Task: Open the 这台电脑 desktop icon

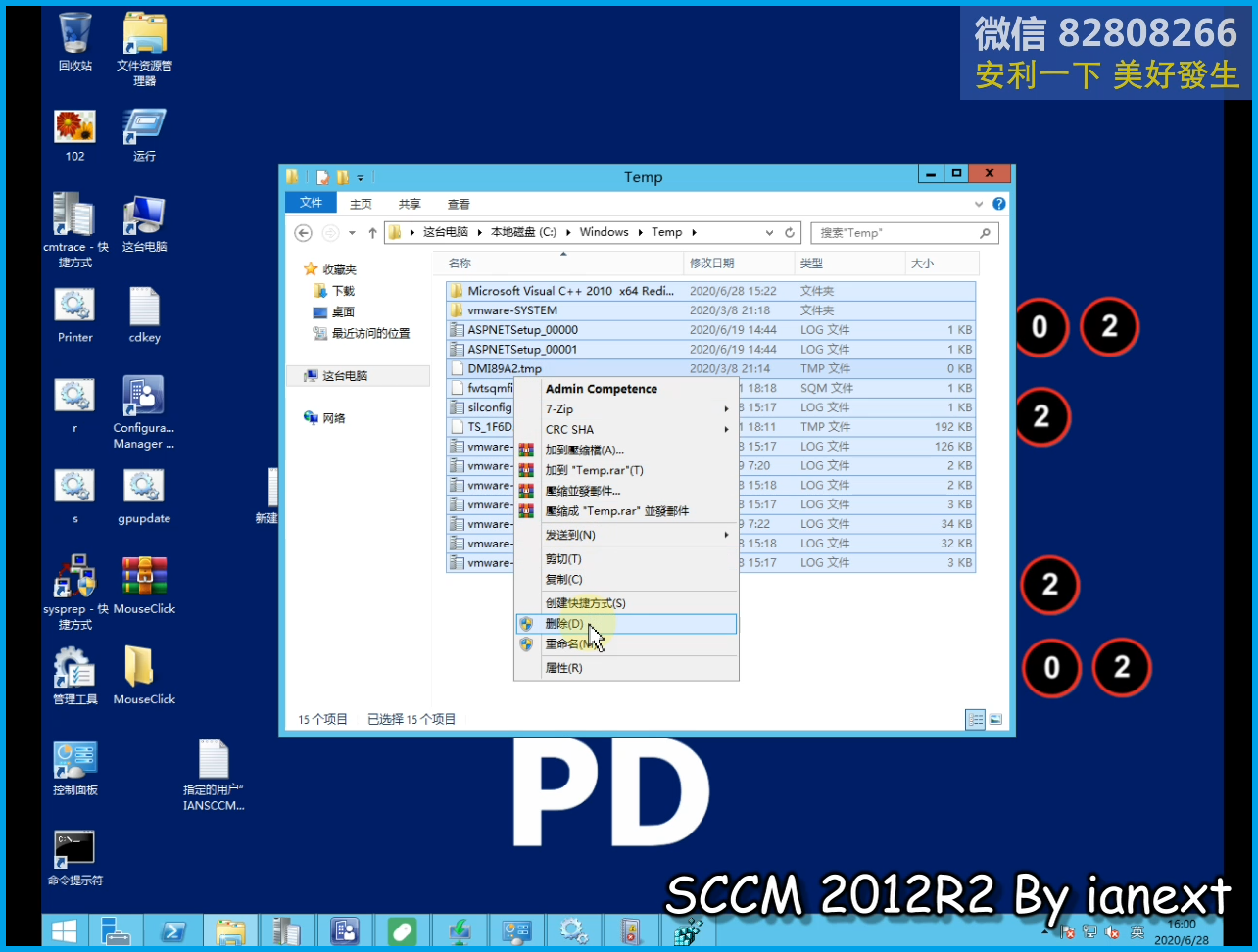Action: (144, 224)
